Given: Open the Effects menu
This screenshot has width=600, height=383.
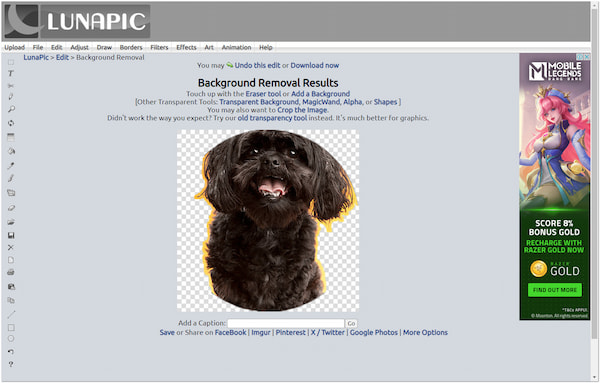Looking at the screenshot, I should pyautogui.click(x=186, y=47).
